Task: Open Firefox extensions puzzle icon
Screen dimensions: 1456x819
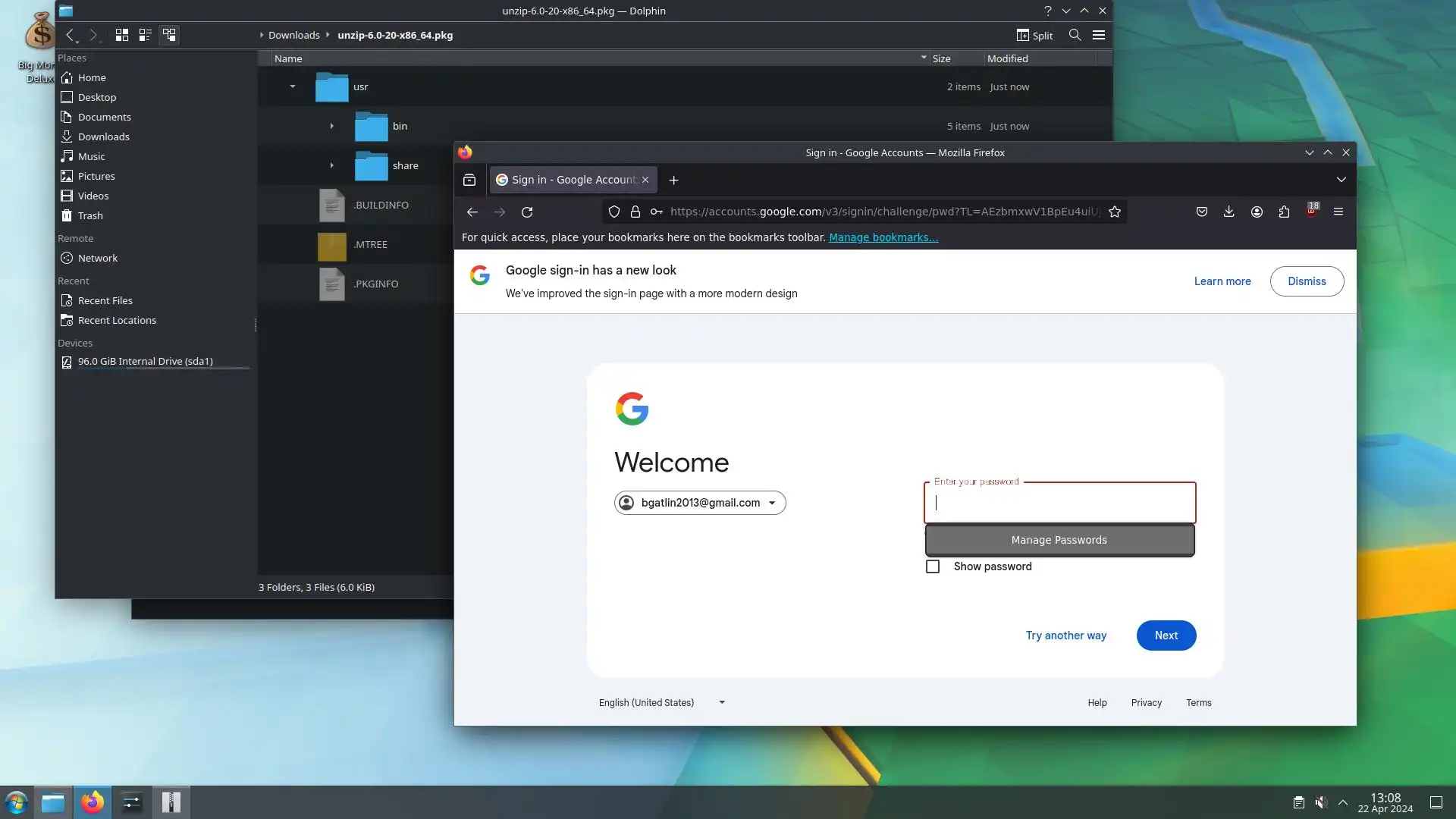Action: click(x=1284, y=212)
